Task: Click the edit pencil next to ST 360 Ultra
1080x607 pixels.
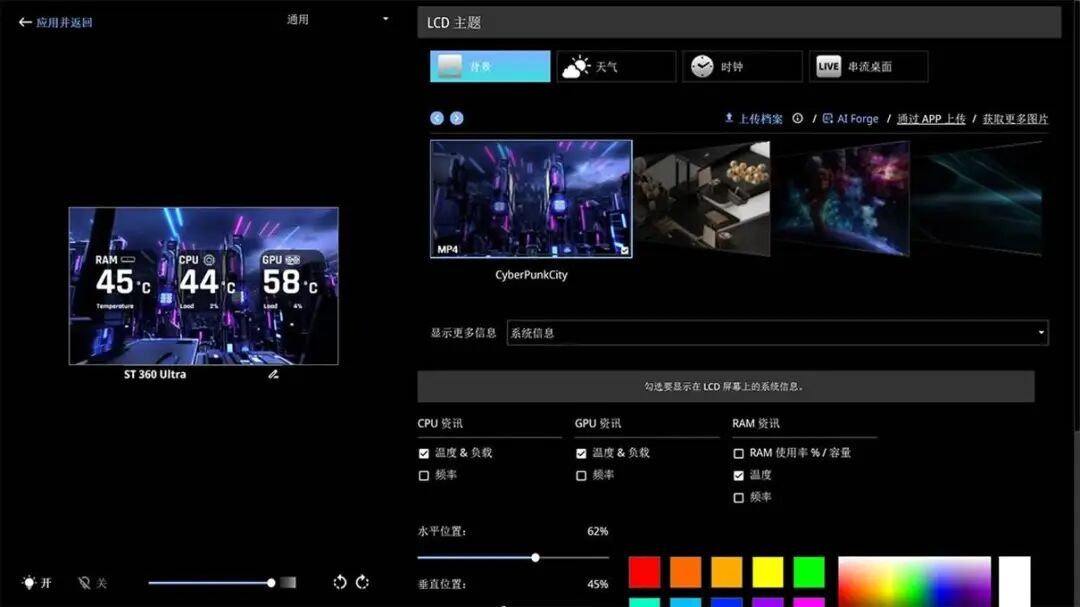Action: pyautogui.click(x=273, y=374)
